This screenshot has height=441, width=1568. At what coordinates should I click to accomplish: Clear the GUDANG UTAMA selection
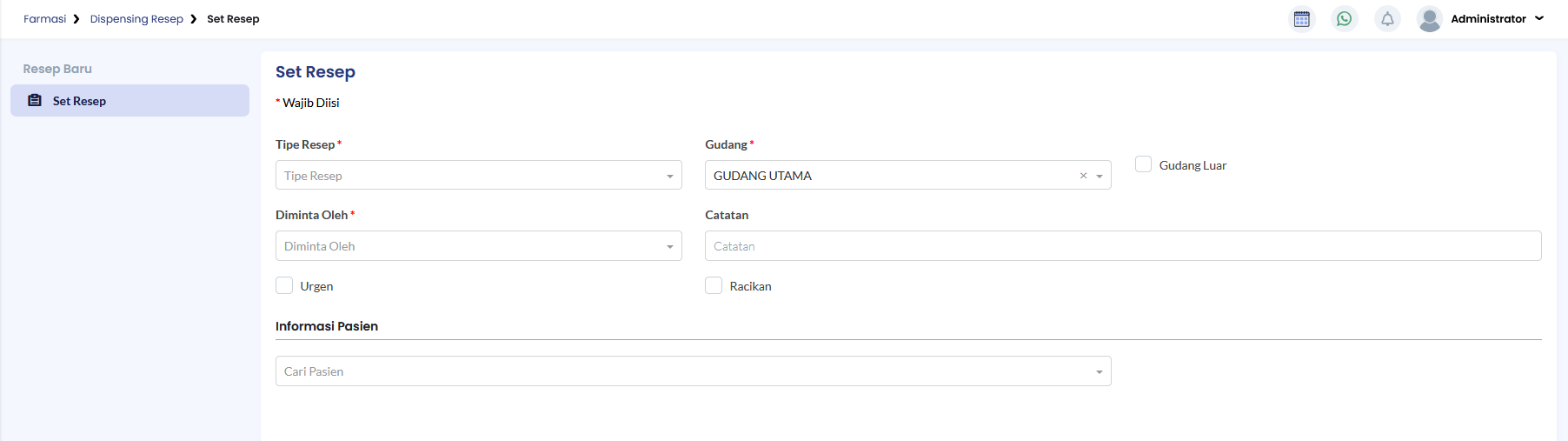[1083, 176]
